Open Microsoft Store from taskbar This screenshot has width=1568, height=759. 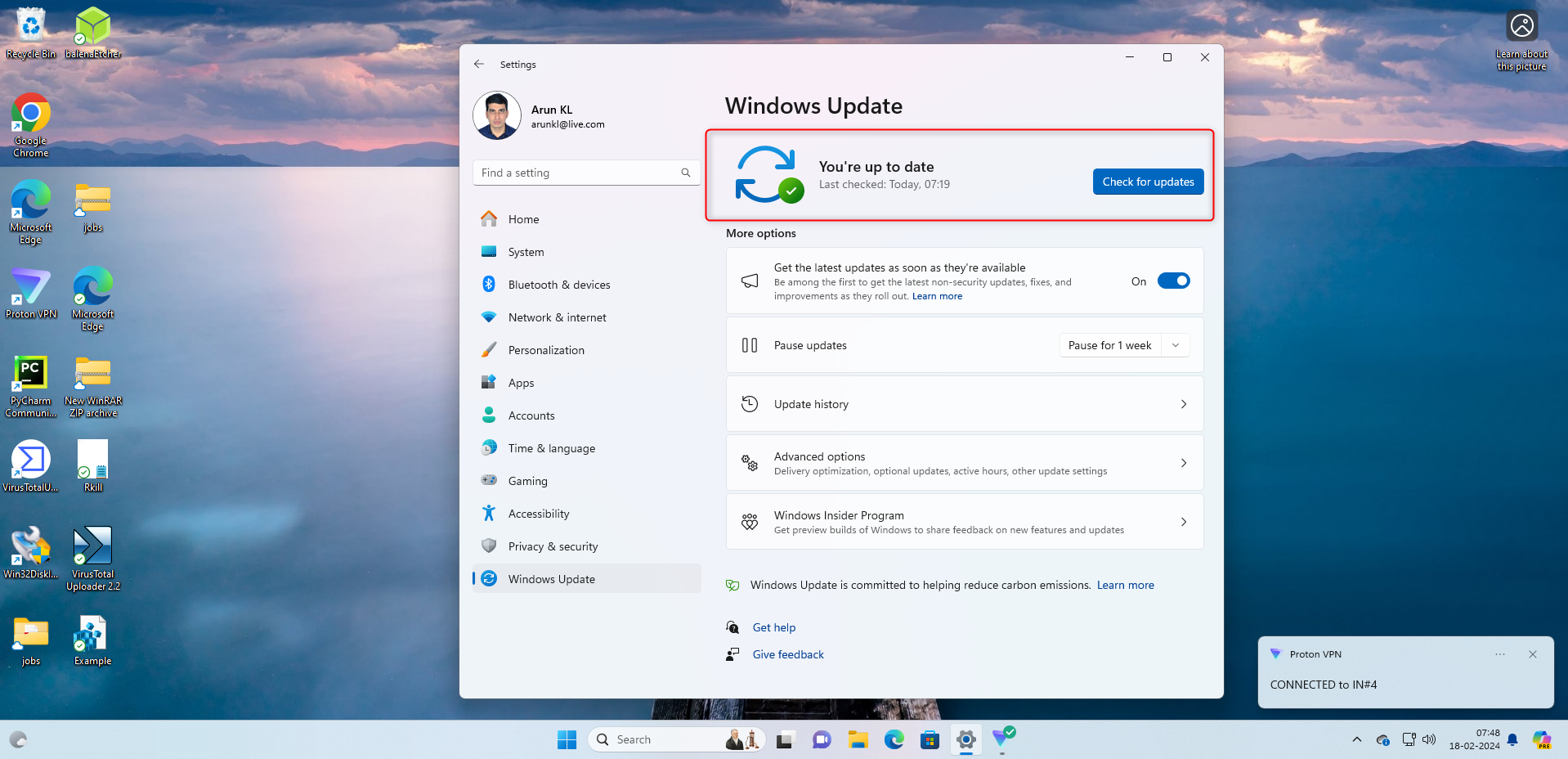[930, 739]
